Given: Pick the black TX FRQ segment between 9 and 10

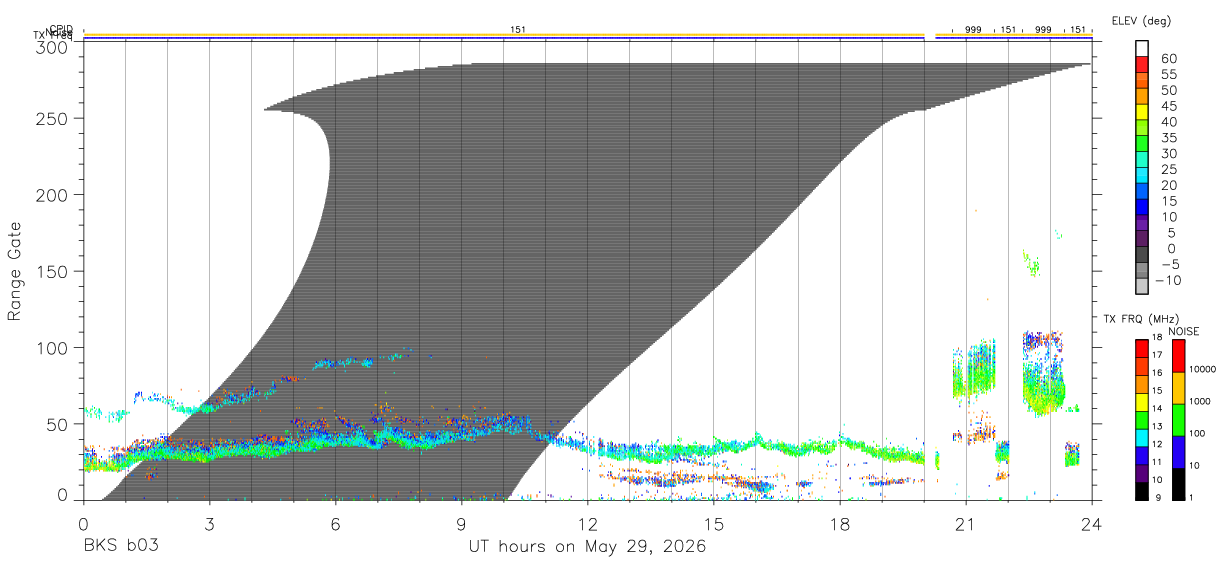Looking at the screenshot, I should tap(1142, 489).
